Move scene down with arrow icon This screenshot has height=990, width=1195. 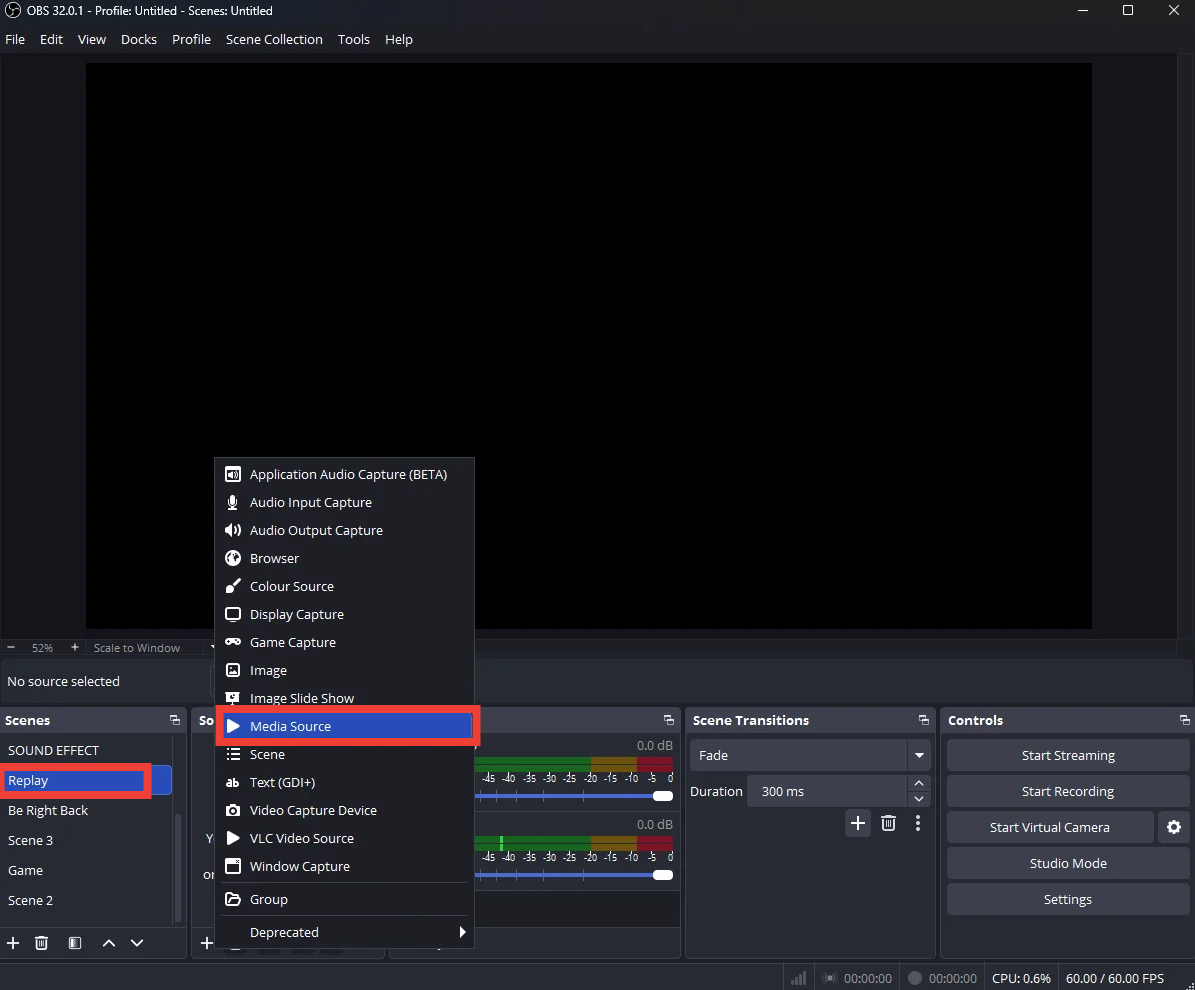137,943
